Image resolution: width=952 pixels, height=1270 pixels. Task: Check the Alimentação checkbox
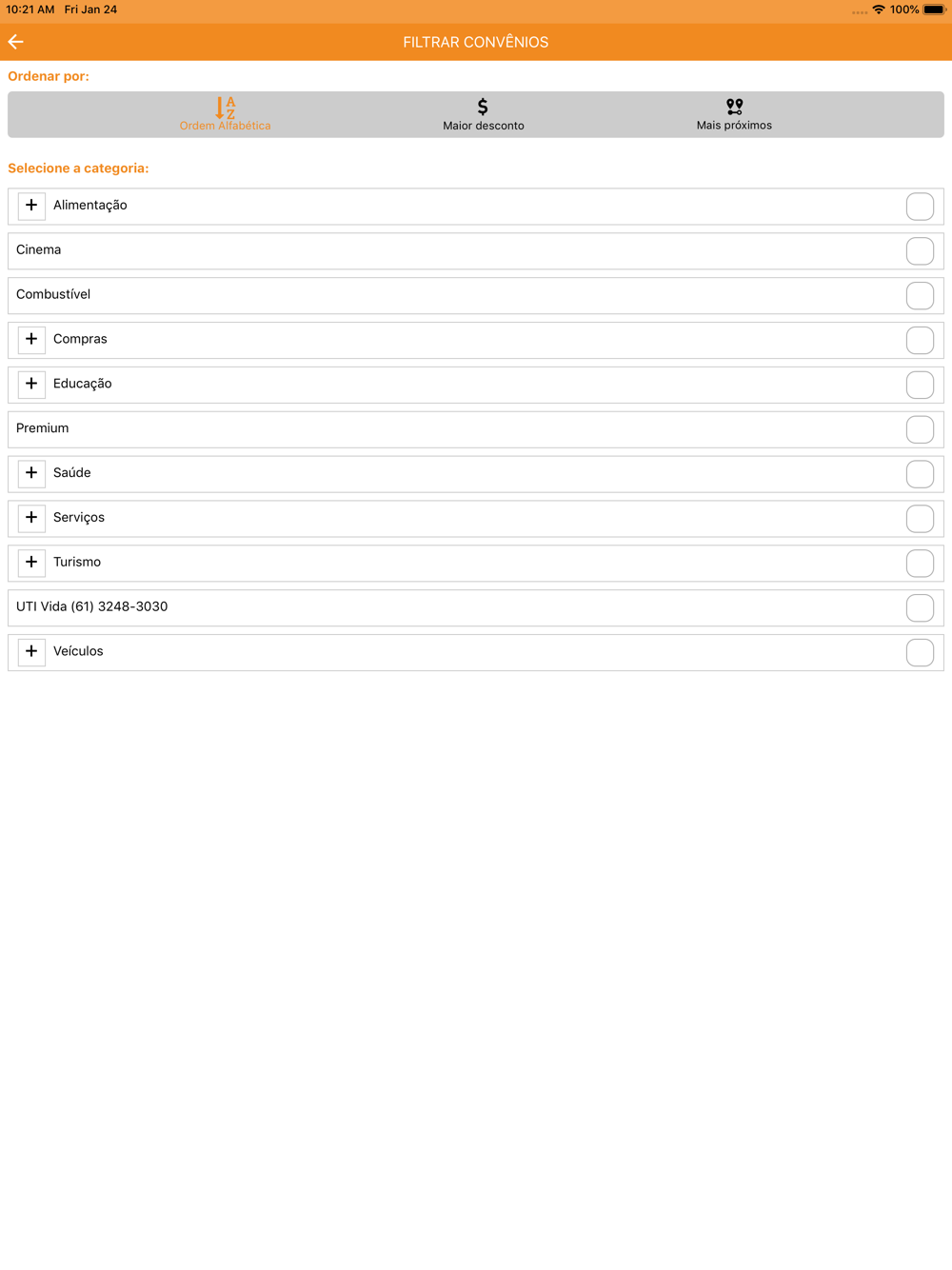(920, 207)
